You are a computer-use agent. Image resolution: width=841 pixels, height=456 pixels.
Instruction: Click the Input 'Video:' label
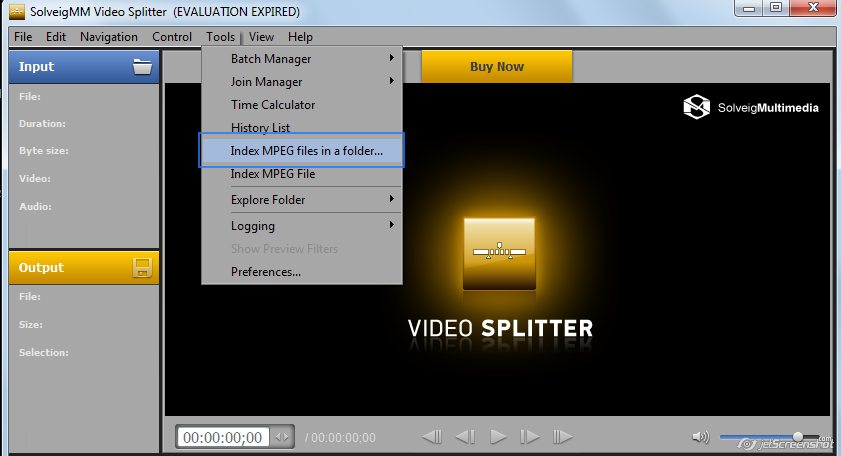[x=35, y=179]
